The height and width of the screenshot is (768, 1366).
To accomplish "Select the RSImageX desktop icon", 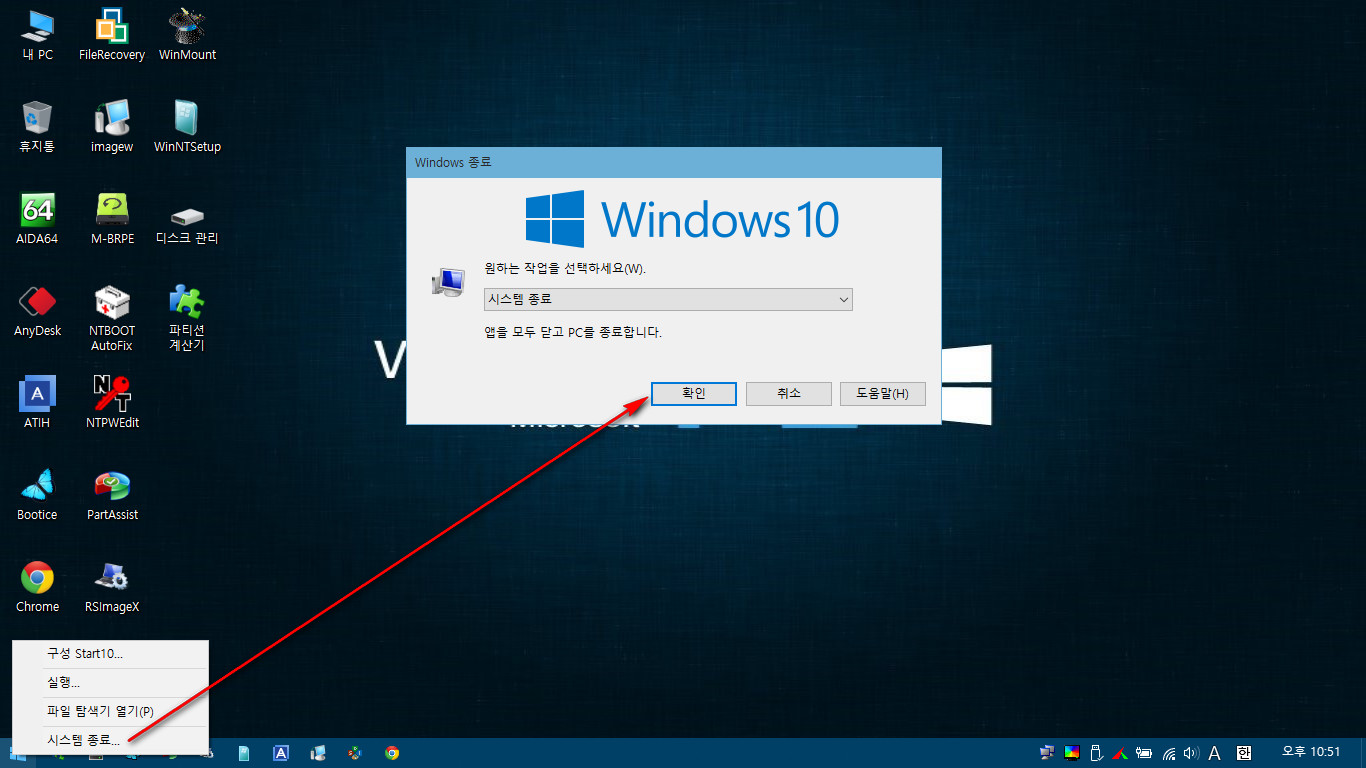I will 112,587.
